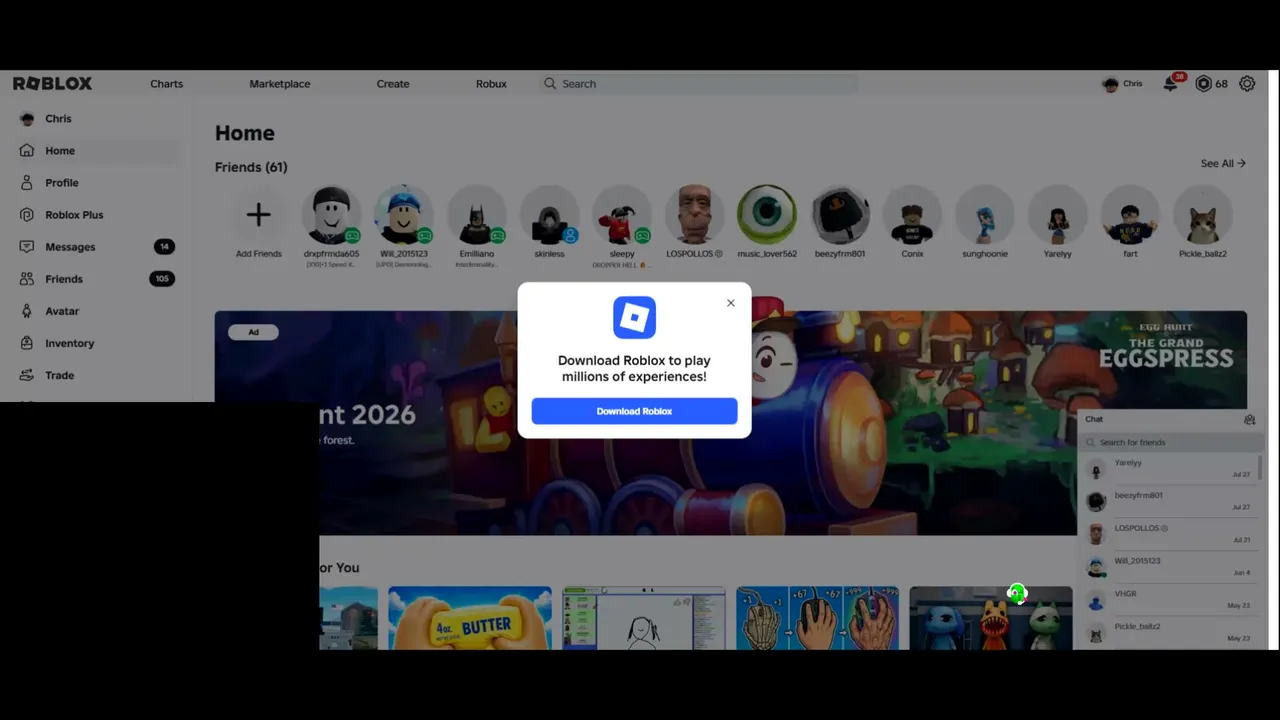The height and width of the screenshot is (720, 1280).
Task: Click the Profile icon in the sidebar
Action: (x=27, y=183)
